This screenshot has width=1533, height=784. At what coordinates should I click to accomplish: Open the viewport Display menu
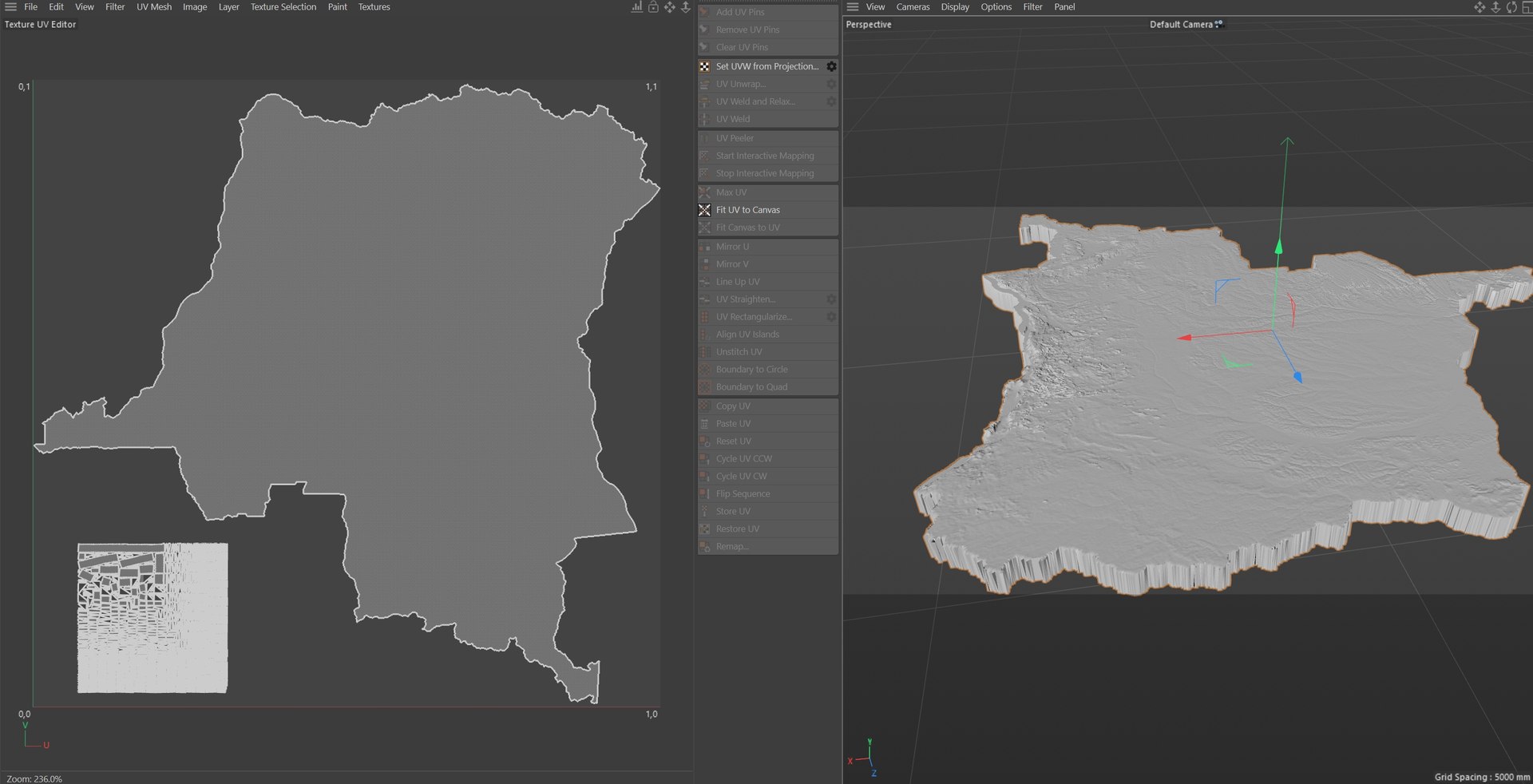955,6
